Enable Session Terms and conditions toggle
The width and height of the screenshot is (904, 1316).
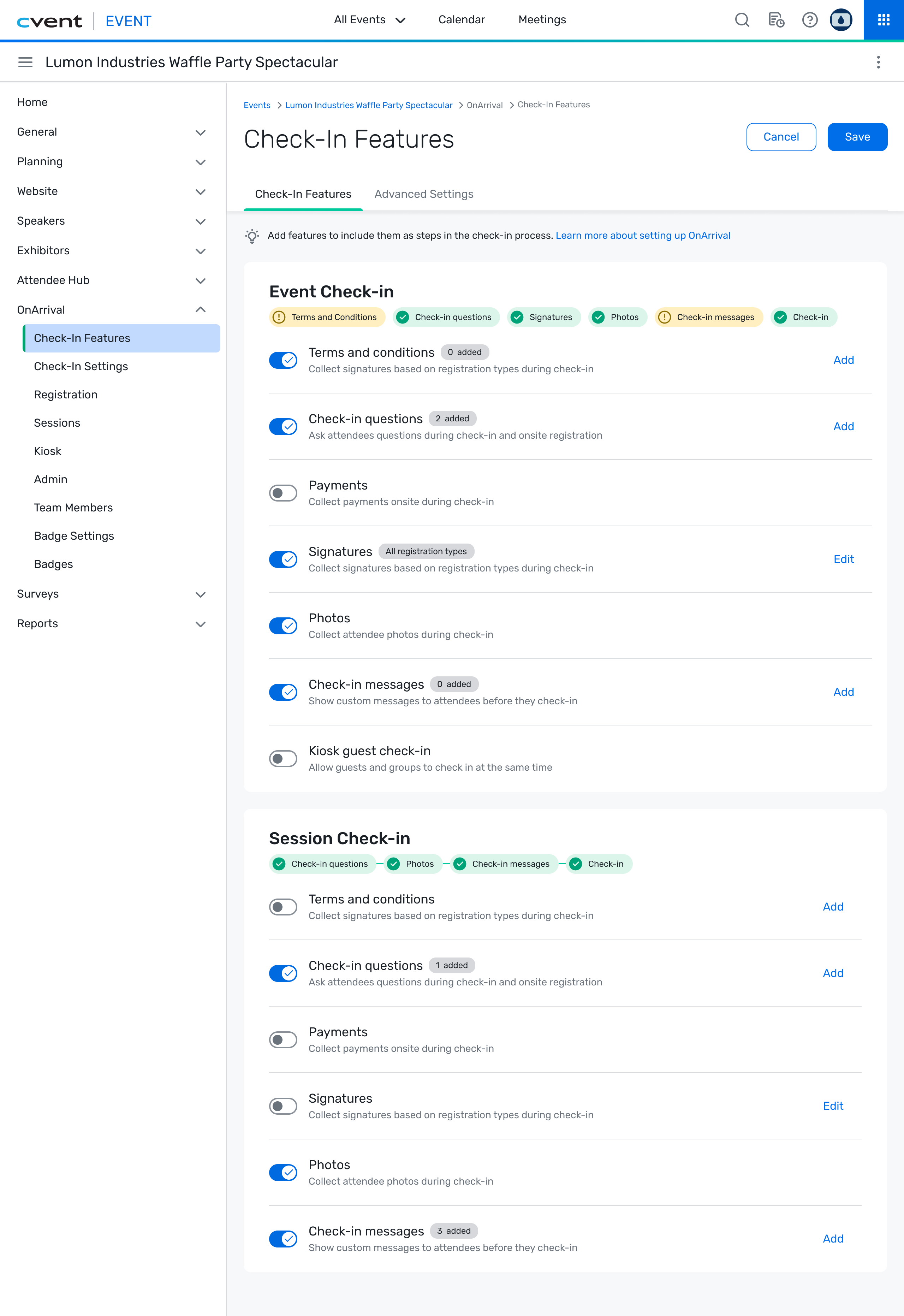coord(283,907)
